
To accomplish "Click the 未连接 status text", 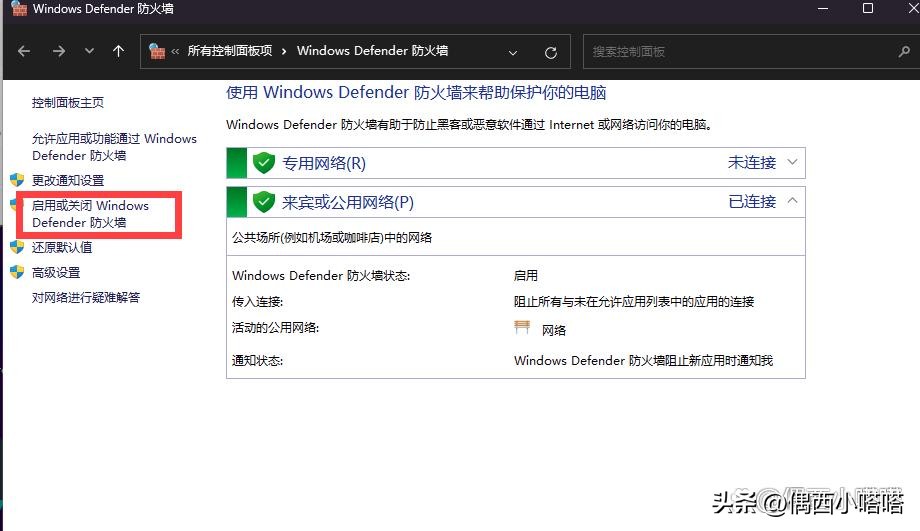I will (x=752, y=163).
